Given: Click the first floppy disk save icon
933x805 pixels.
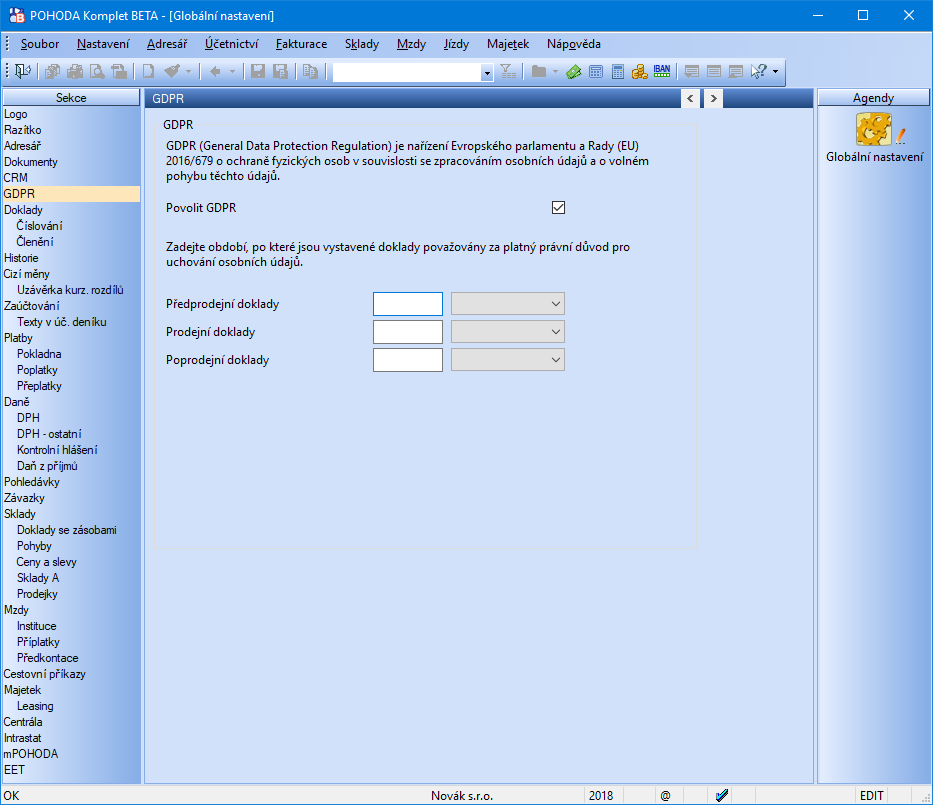Looking at the screenshot, I should pos(258,72).
